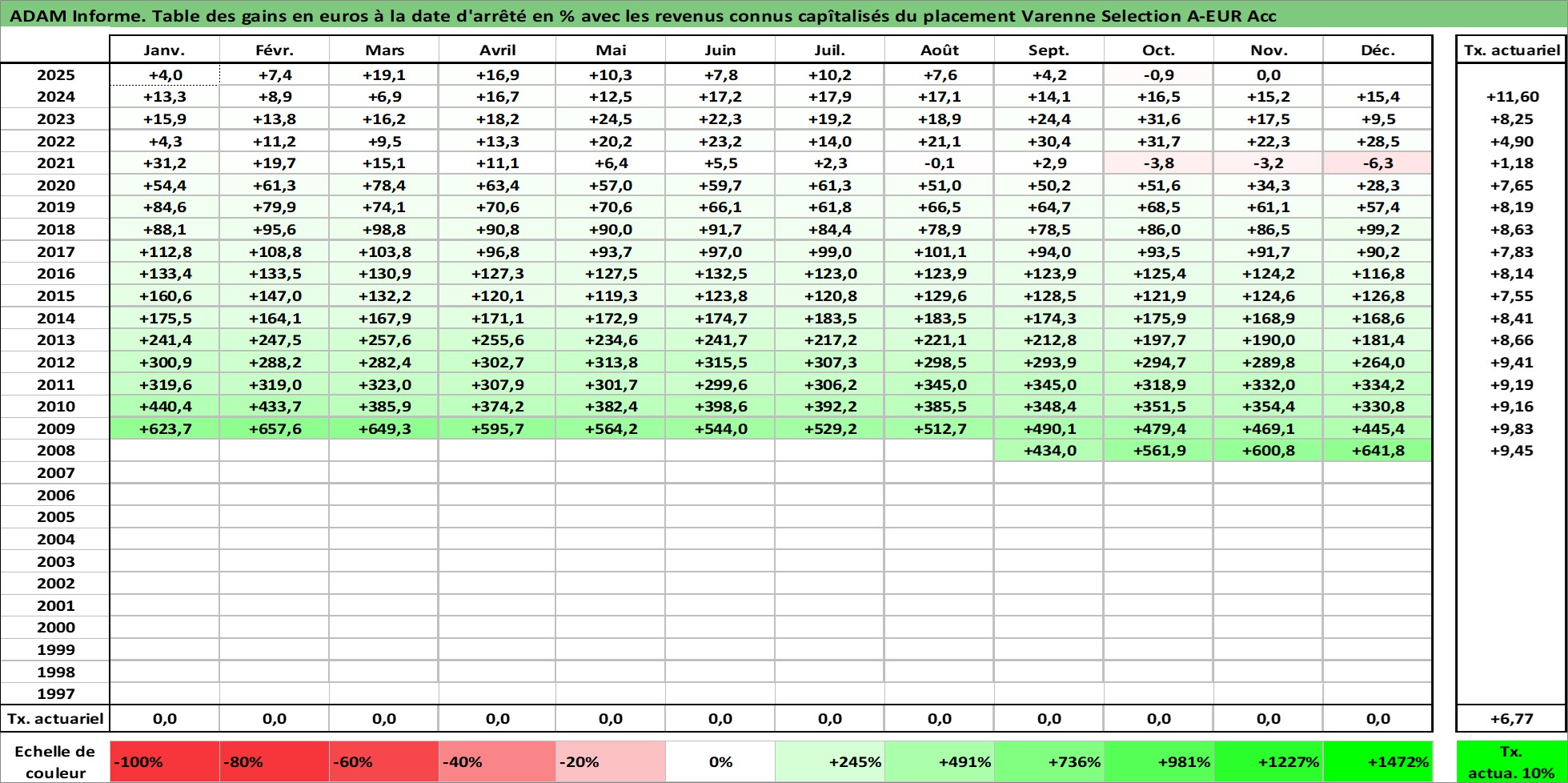Click the 'Tx. actuariel' bottom row label
This screenshot has height=783, width=1568.
coord(55,718)
